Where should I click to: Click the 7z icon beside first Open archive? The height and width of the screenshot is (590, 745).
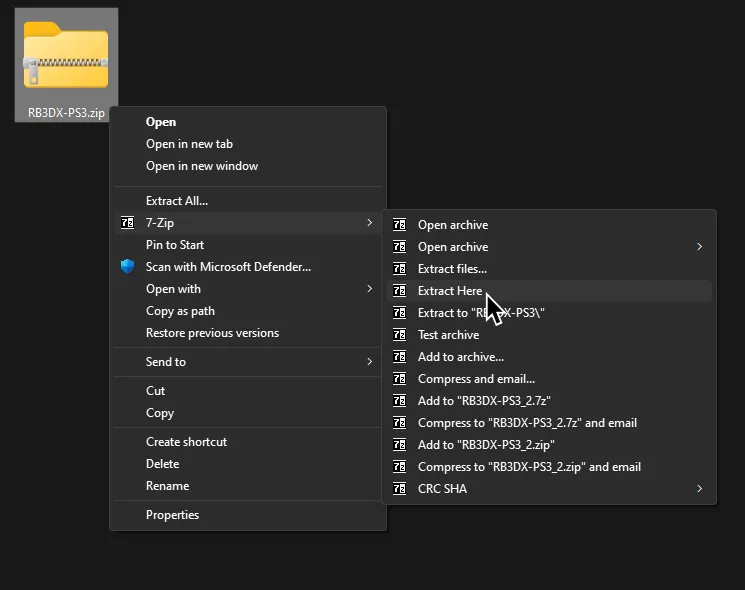click(400, 224)
